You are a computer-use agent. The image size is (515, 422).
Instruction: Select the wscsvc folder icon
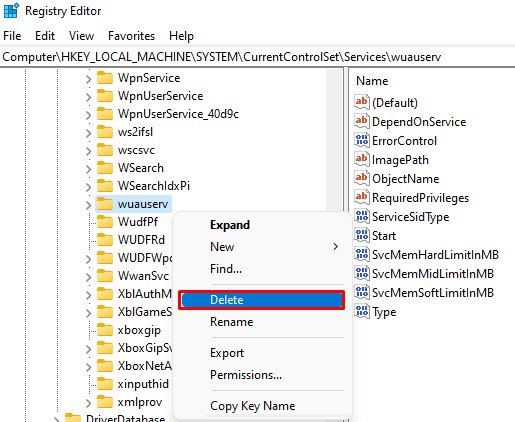click(x=105, y=150)
